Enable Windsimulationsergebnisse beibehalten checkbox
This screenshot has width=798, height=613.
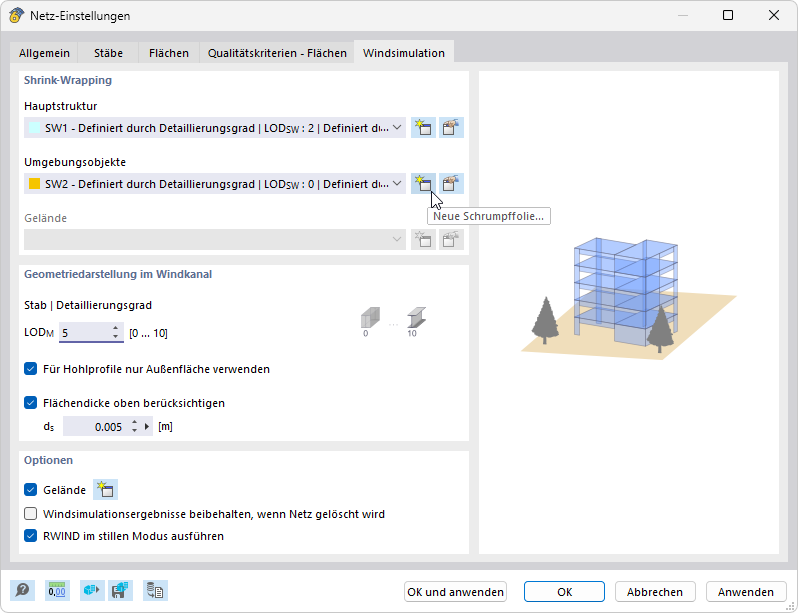(31, 514)
